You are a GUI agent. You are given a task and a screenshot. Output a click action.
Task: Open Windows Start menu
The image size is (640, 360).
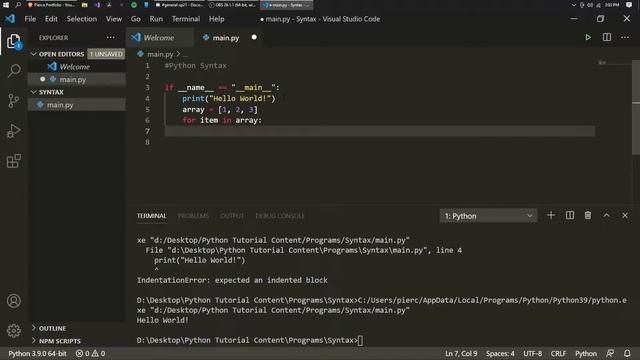click(6, 5)
